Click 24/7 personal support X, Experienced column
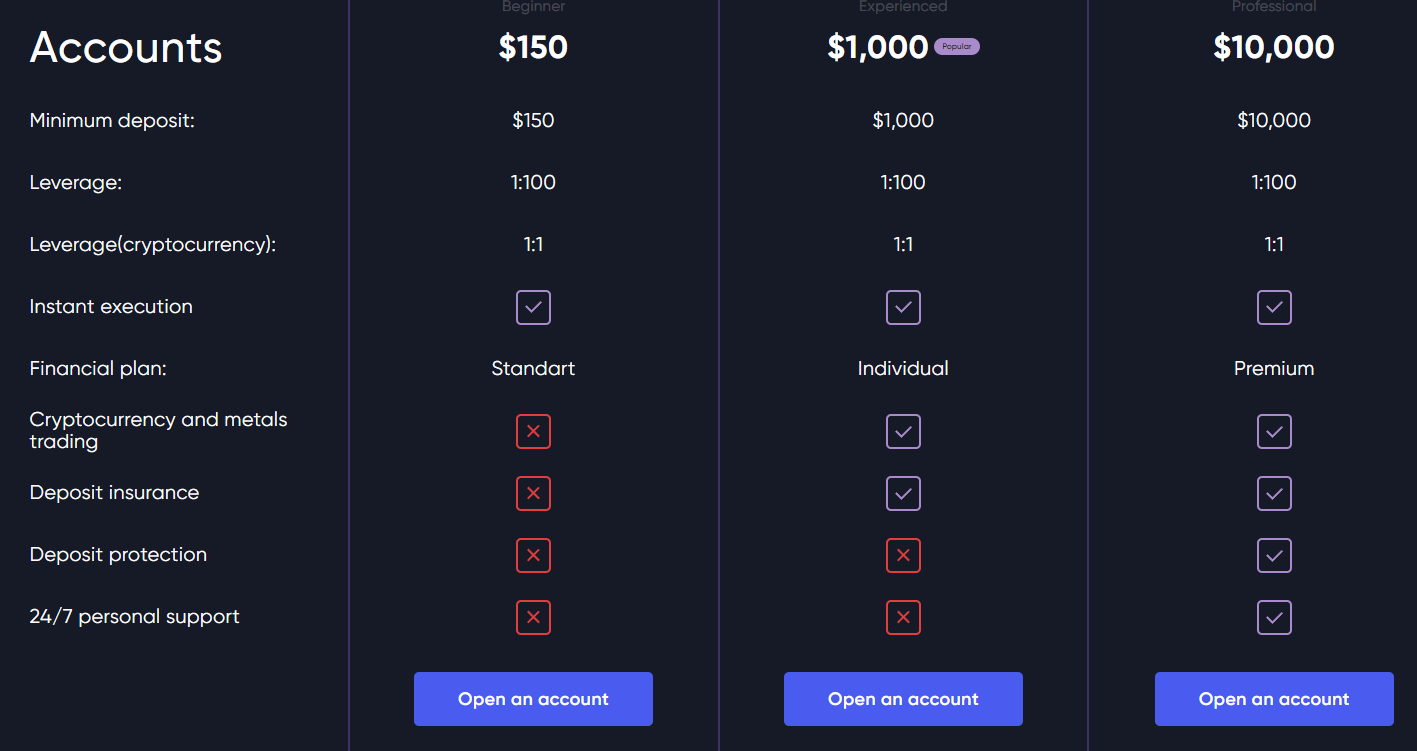 point(903,618)
